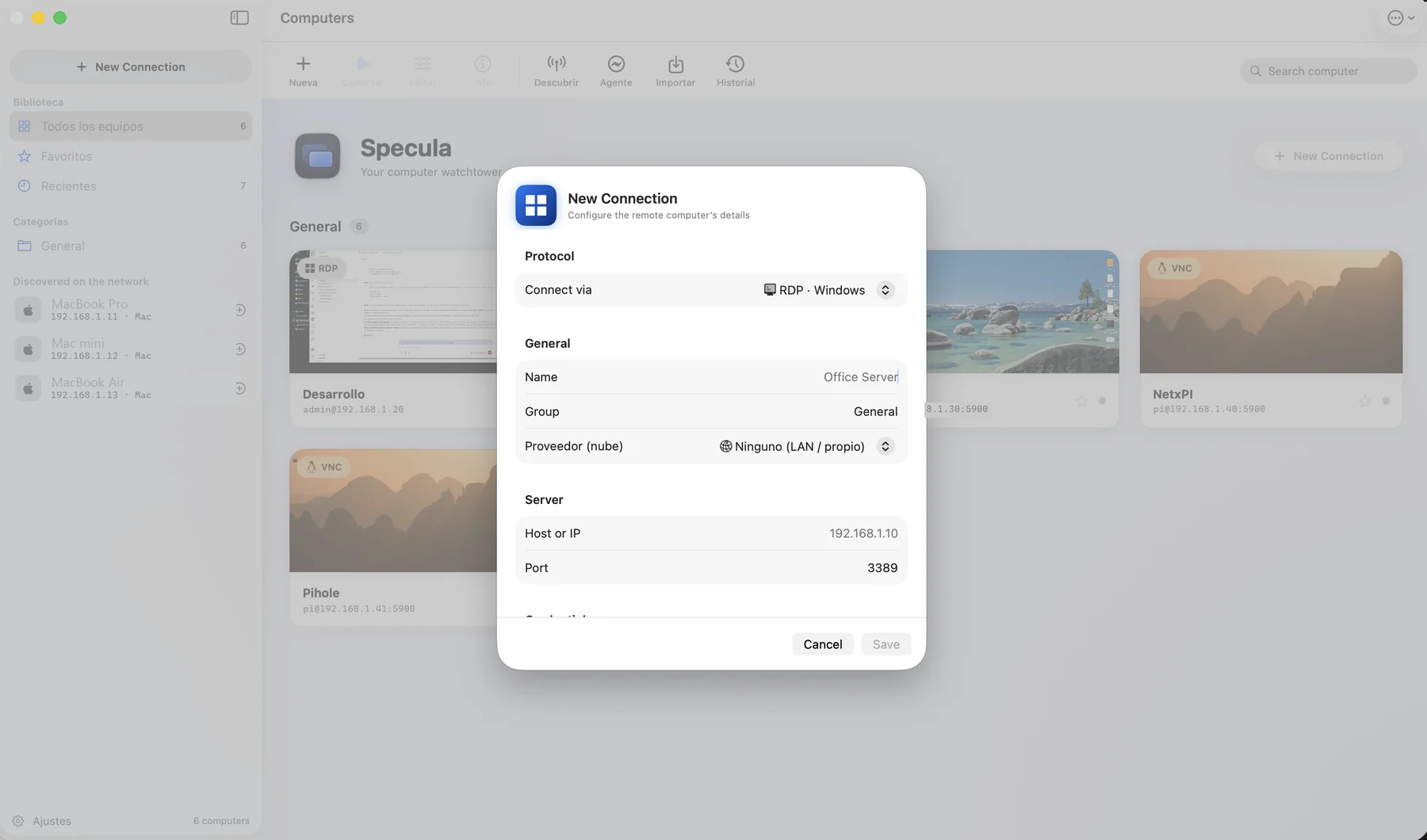Screen dimensions: 1427x840
Task: Click the green fullscreen window button
Action: (59, 17)
